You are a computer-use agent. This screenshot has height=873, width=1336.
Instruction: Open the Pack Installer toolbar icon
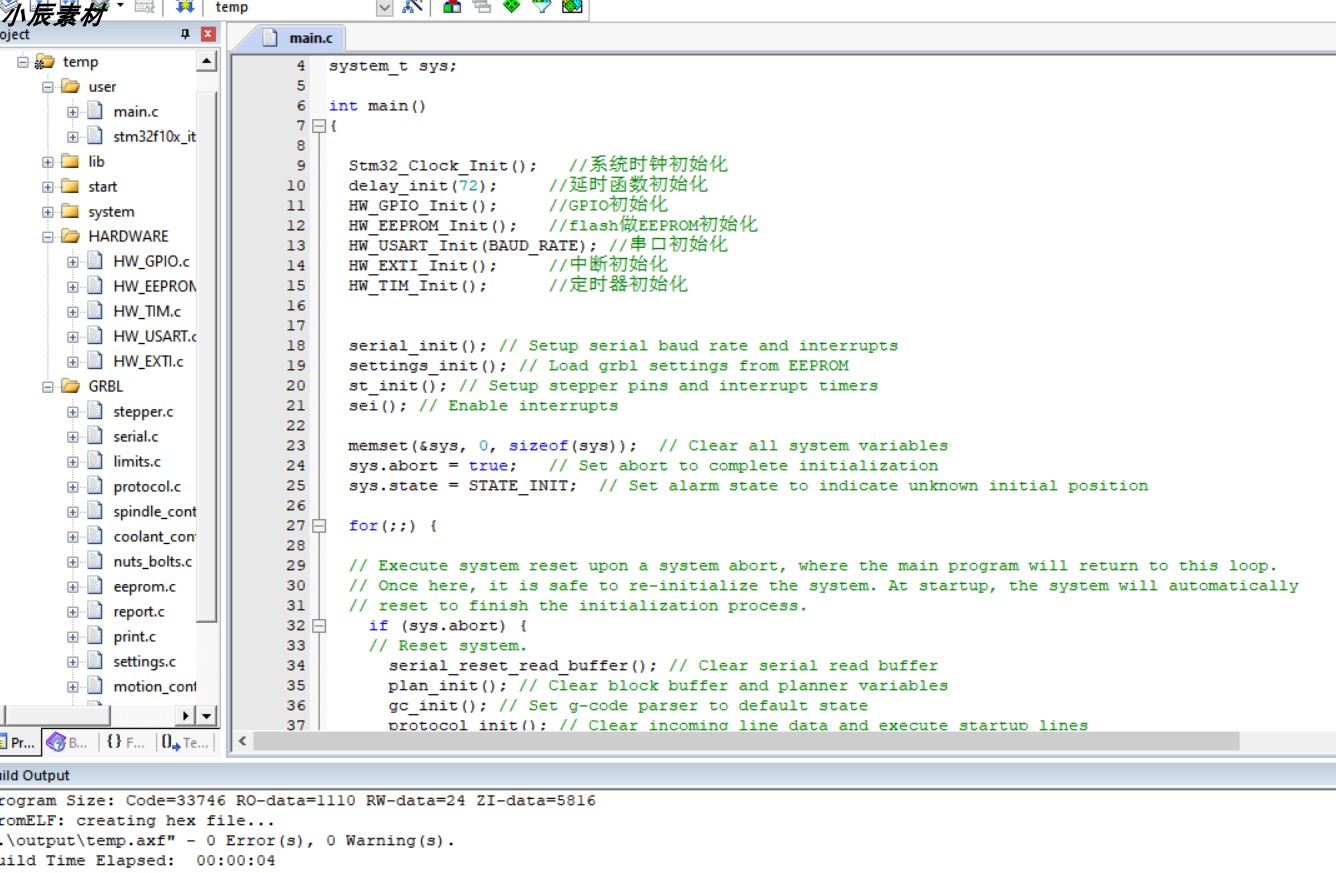coord(572,6)
